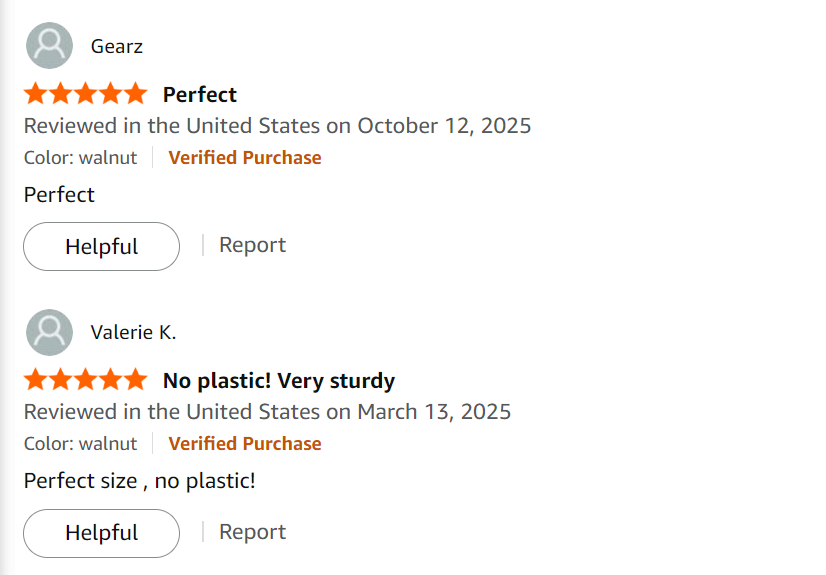Click the review body text 'Perfect size , no plastic!'
Viewport: 826px width, 575px height.
coord(139,480)
